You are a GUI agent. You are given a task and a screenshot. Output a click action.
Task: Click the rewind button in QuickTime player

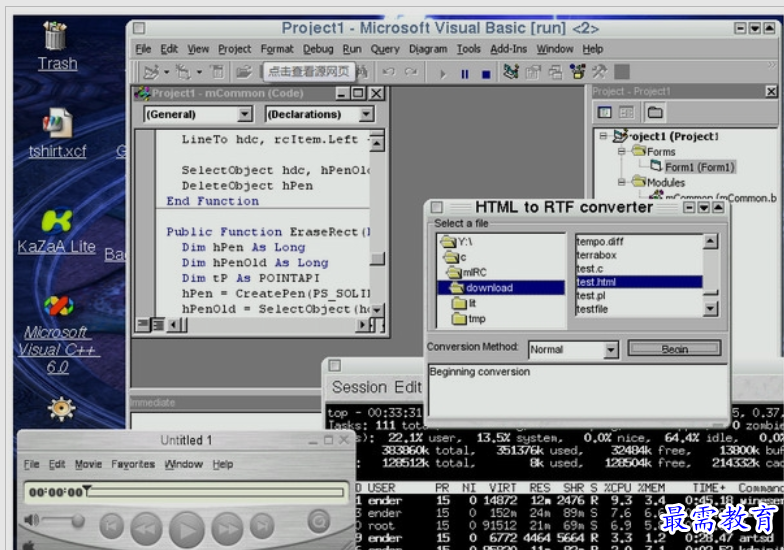(146, 528)
